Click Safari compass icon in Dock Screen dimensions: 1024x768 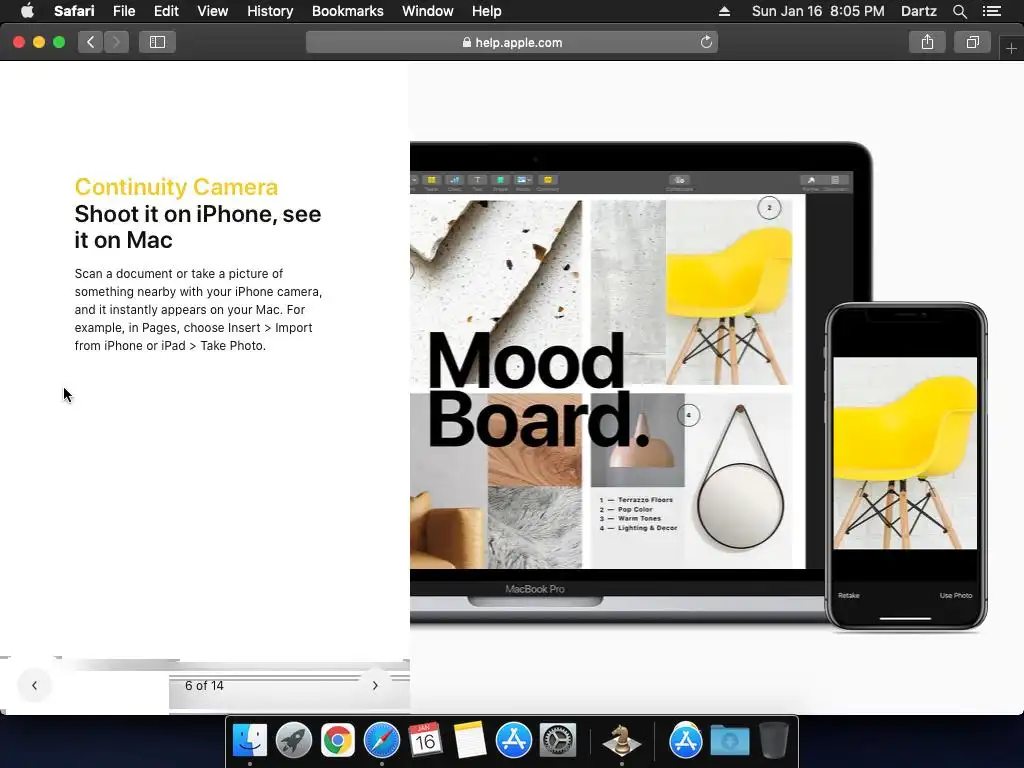(x=382, y=741)
